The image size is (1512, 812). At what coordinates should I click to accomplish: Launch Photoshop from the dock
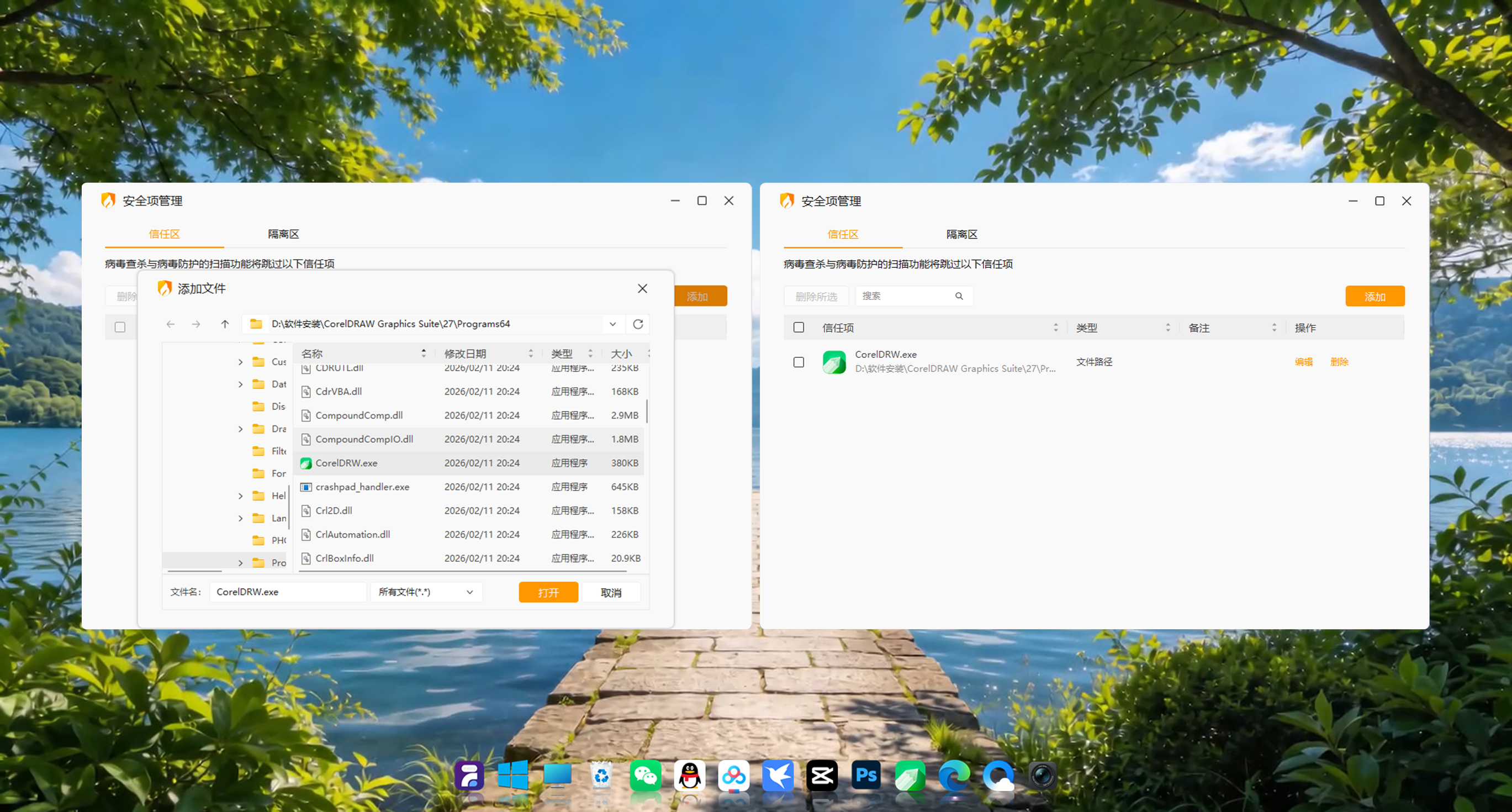[x=866, y=776]
